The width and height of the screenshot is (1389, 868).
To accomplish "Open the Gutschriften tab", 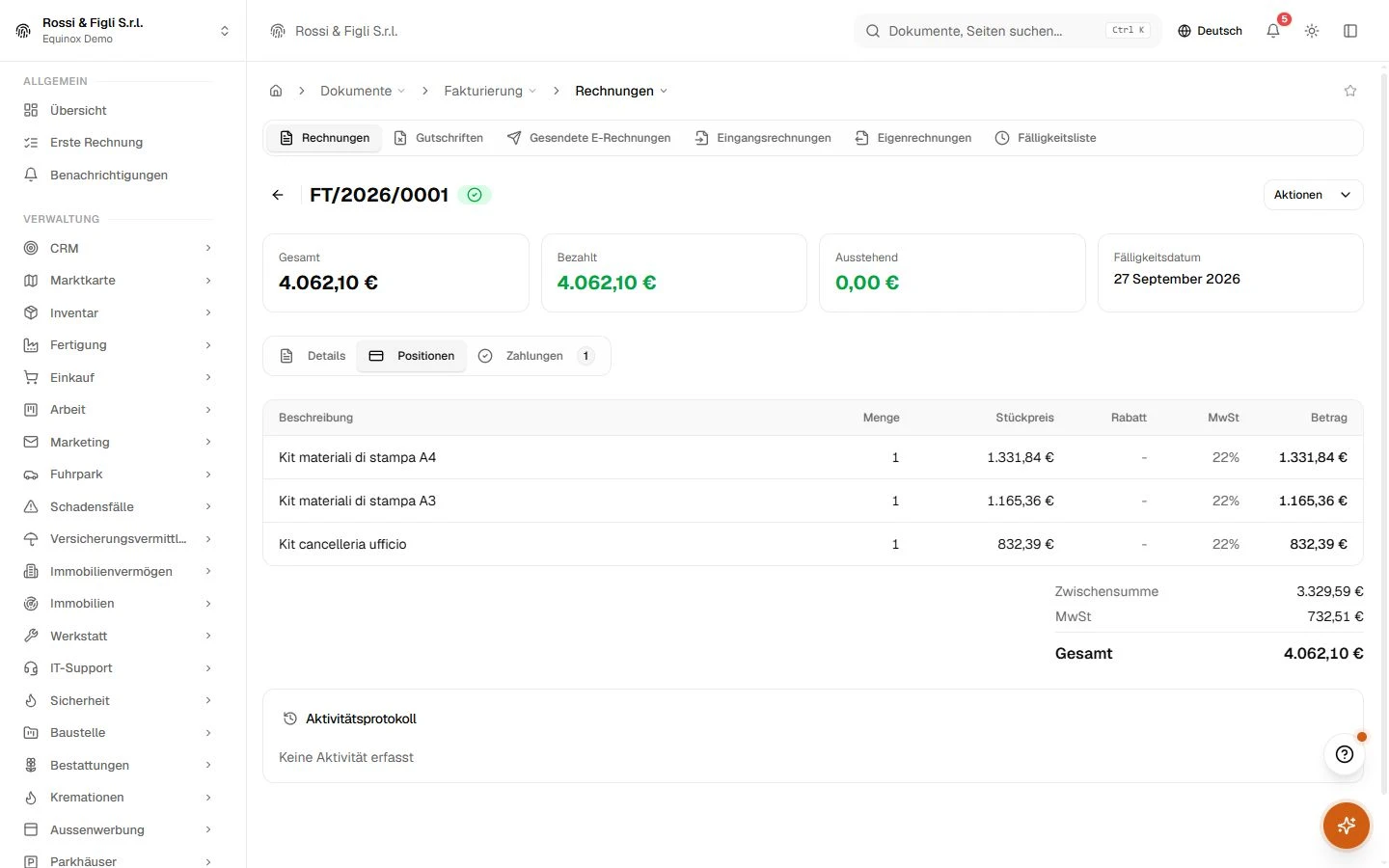I will coord(439,138).
